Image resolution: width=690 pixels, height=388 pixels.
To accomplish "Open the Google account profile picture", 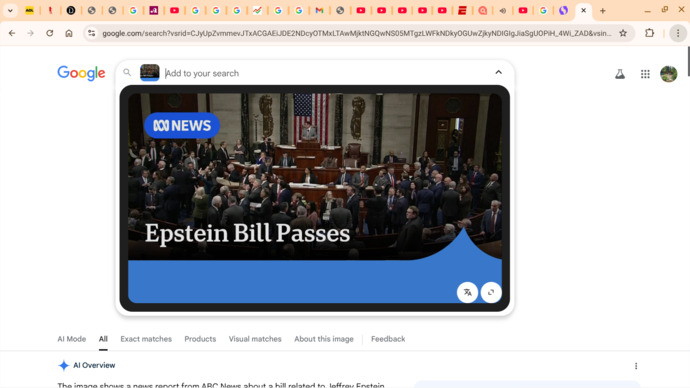I will [668, 74].
